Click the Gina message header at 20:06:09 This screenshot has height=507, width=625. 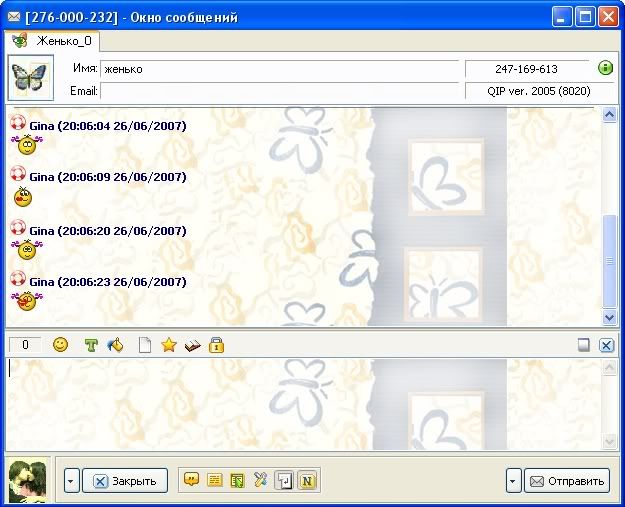(108, 177)
